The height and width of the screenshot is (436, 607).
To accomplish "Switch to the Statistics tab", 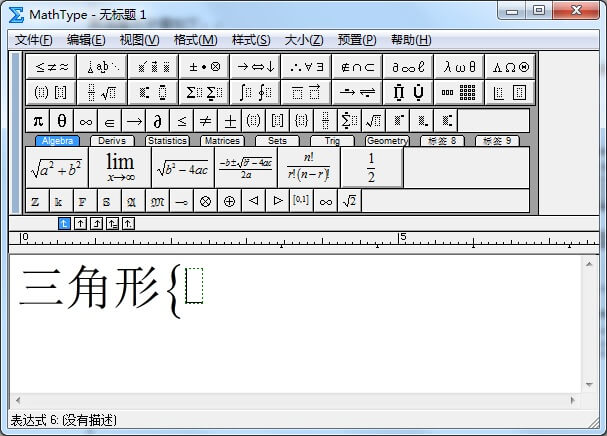I will click(x=167, y=141).
